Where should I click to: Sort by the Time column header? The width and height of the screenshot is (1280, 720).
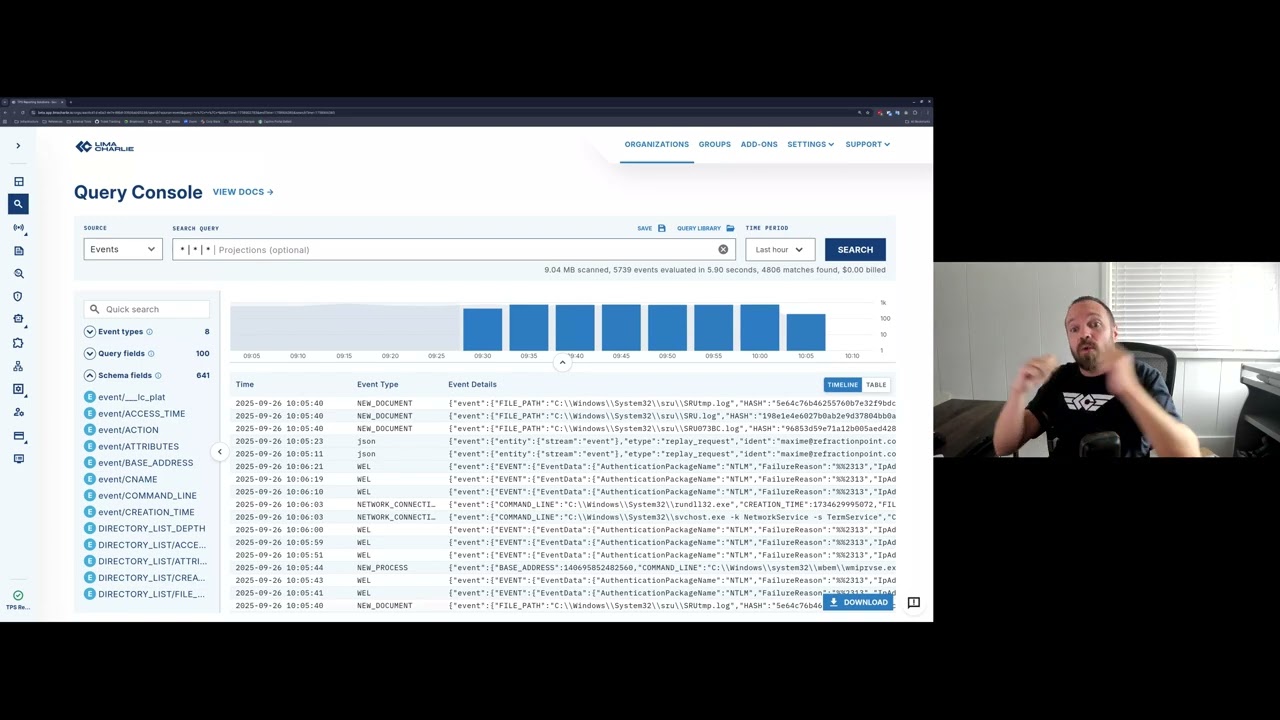[245, 384]
